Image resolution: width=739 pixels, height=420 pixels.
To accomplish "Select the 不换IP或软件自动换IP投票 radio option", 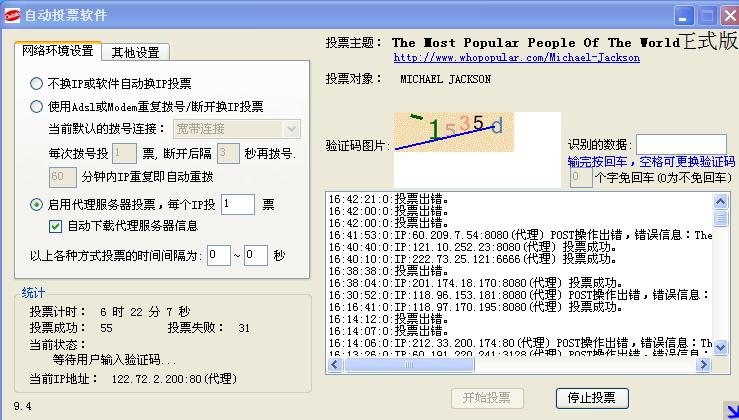I will [x=37, y=83].
